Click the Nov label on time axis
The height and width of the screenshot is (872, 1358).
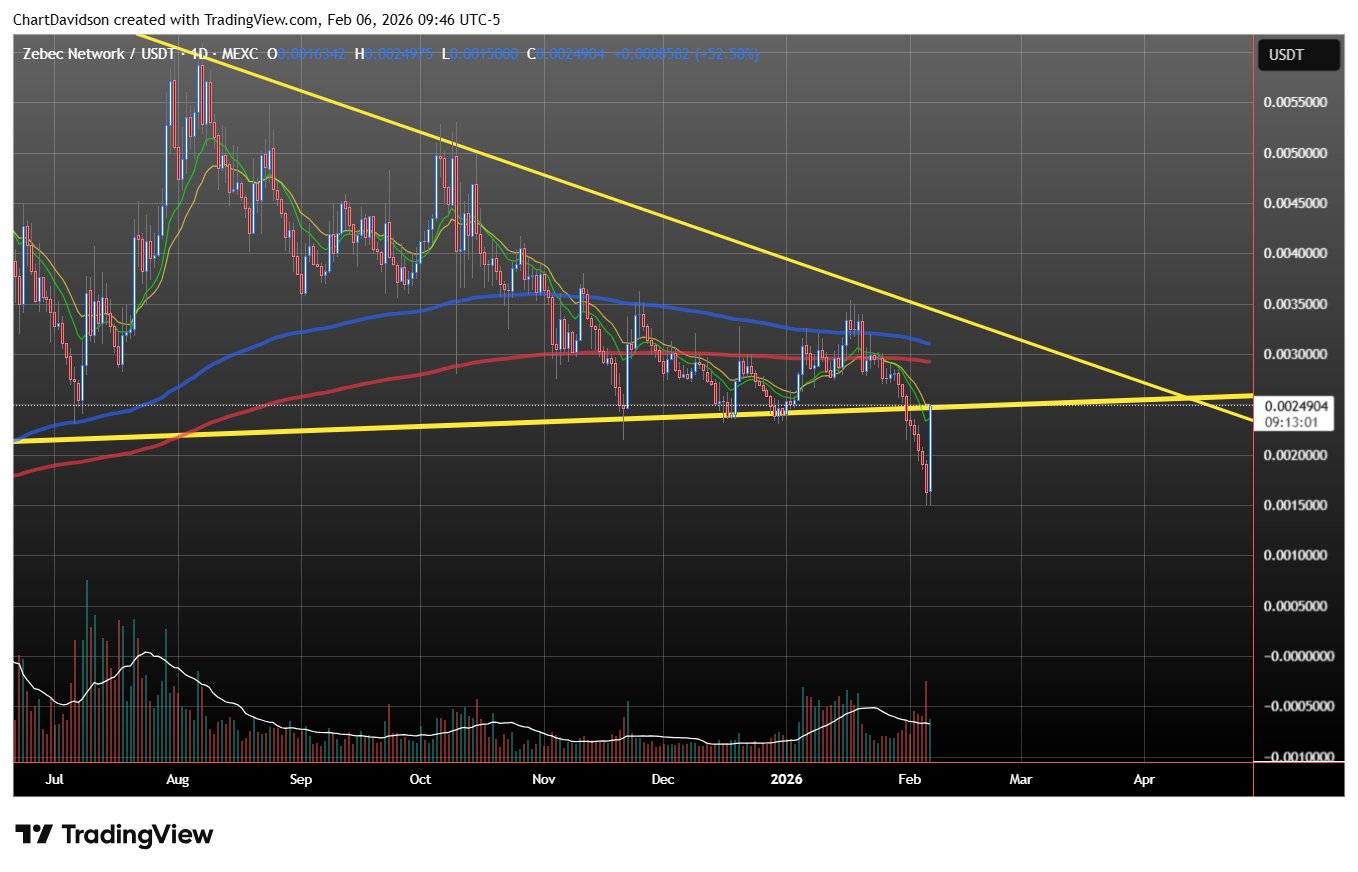pyautogui.click(x=542, y=778)
